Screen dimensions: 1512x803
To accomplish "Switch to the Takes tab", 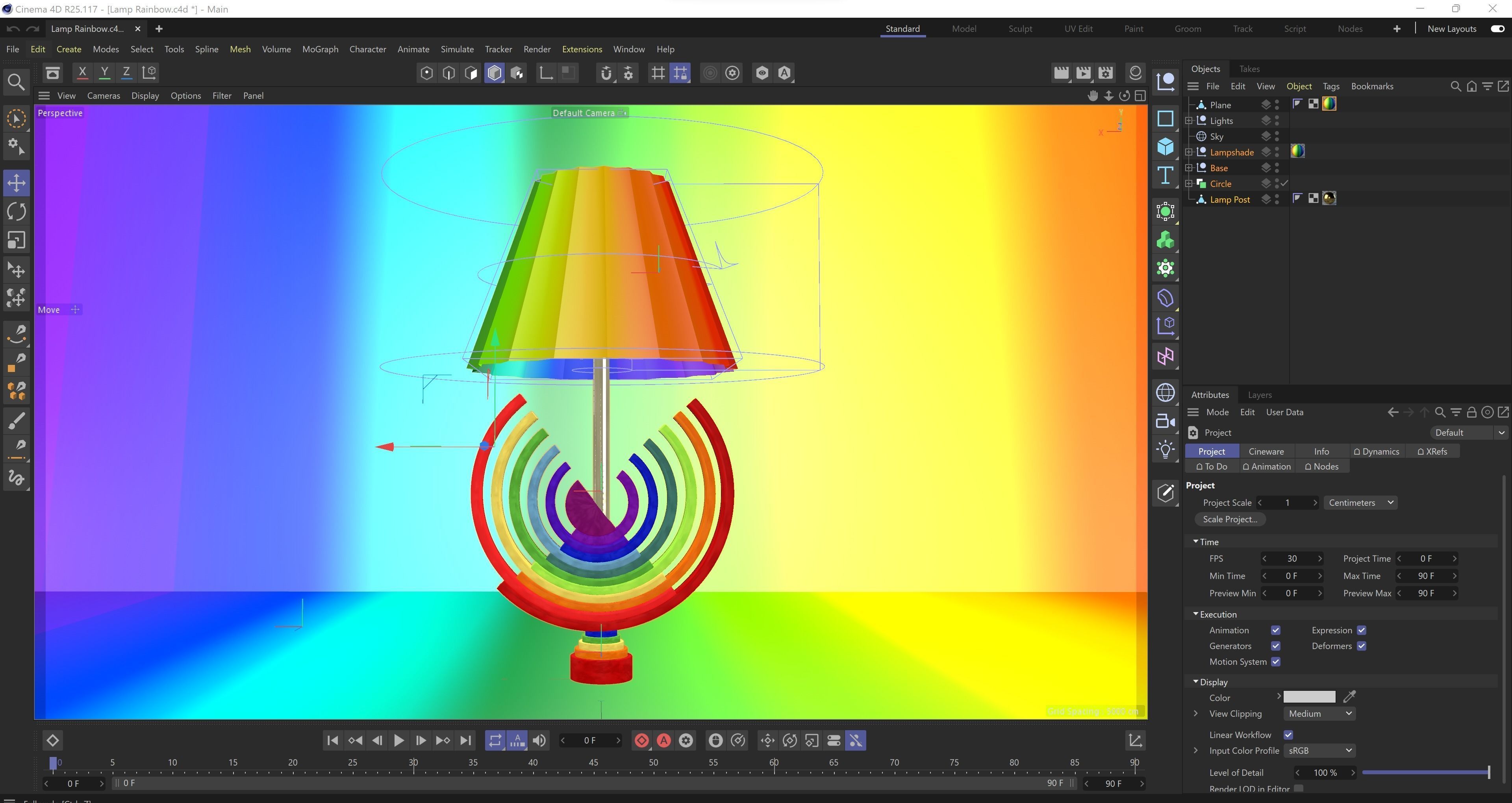I will pos(1249,68).
